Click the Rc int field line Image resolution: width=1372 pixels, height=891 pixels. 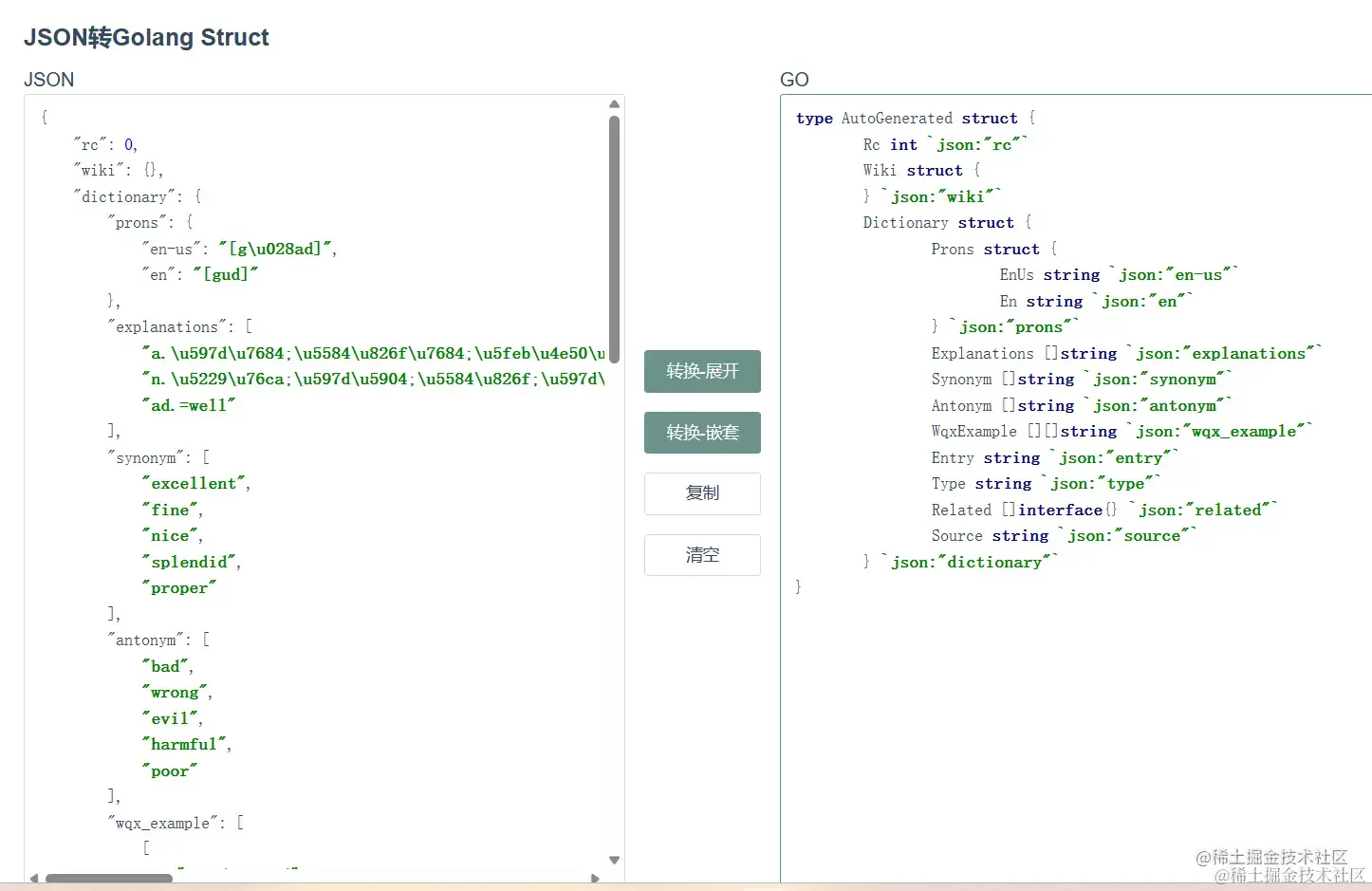pos(946,145)
